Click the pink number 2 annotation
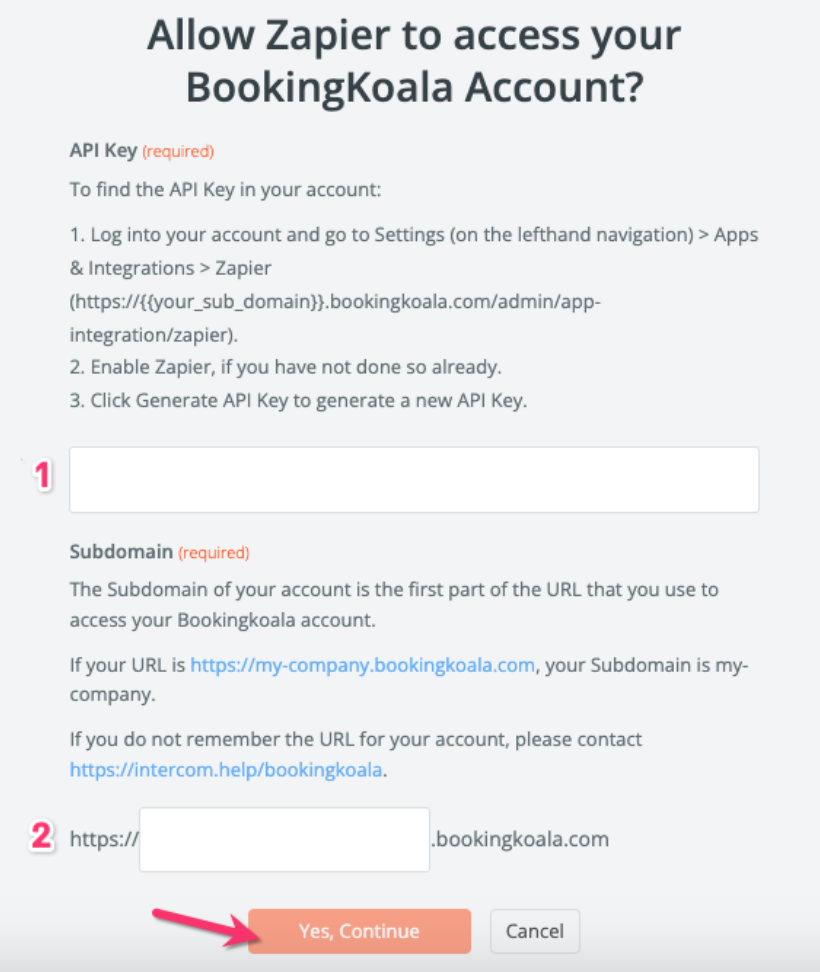The width and height of the screenshot is (820, 972). [x=41, y=836]
